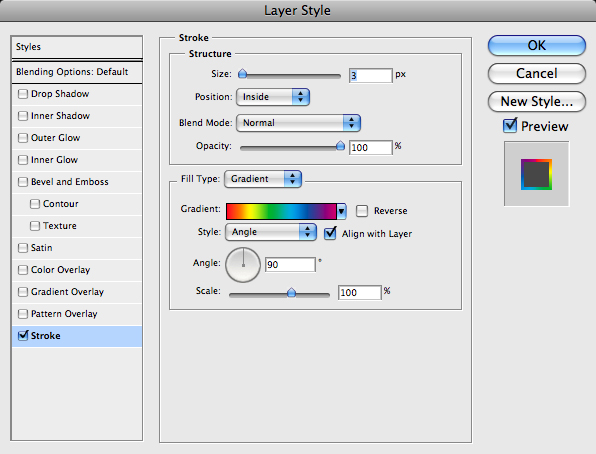This screenshot has width=596, height=454.
Task: Open the Fill Type Gradient dropdown
Action: 263,179
